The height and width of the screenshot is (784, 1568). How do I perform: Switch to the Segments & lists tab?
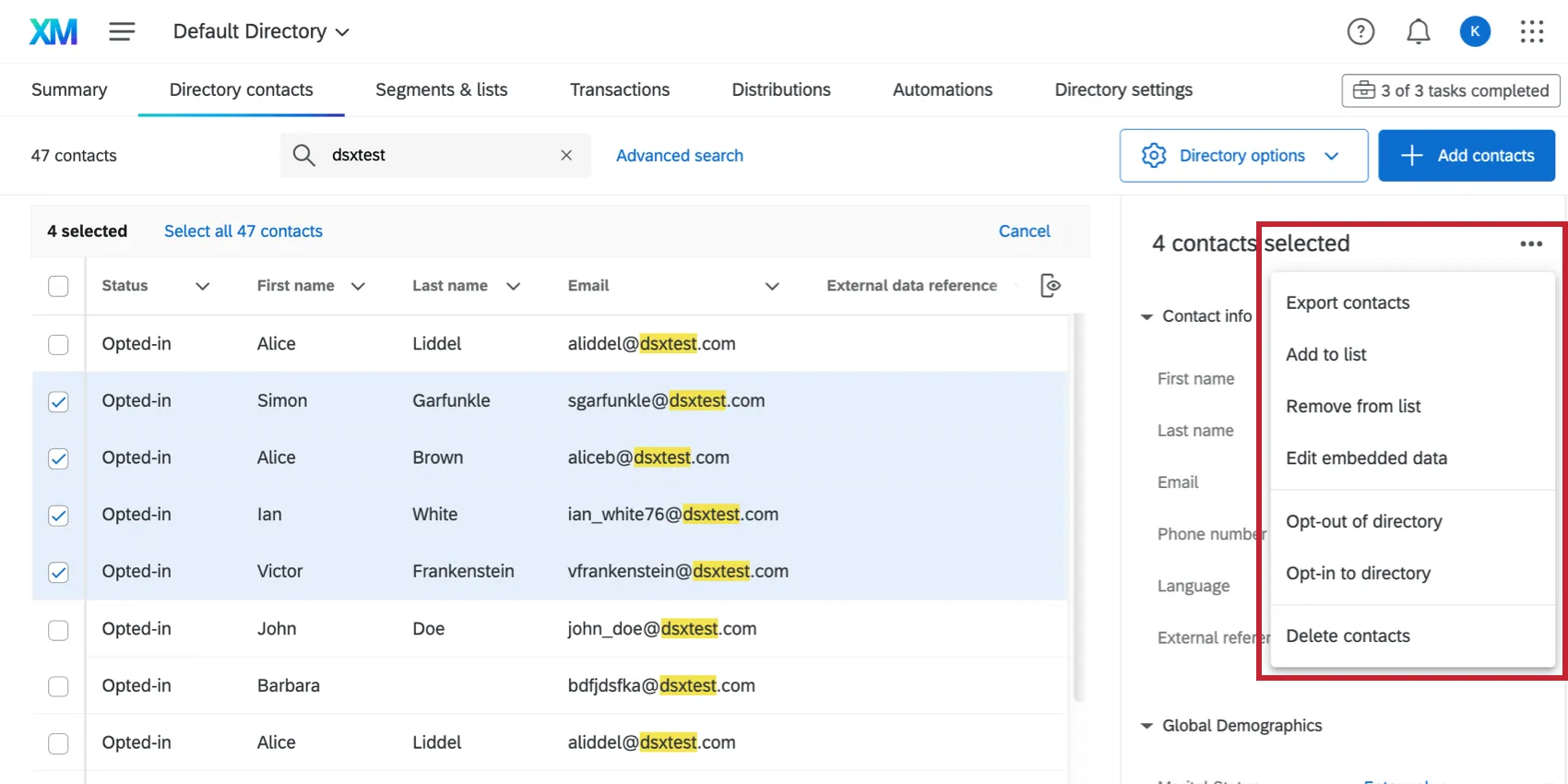pyautogui.click(x=441, y=89)
